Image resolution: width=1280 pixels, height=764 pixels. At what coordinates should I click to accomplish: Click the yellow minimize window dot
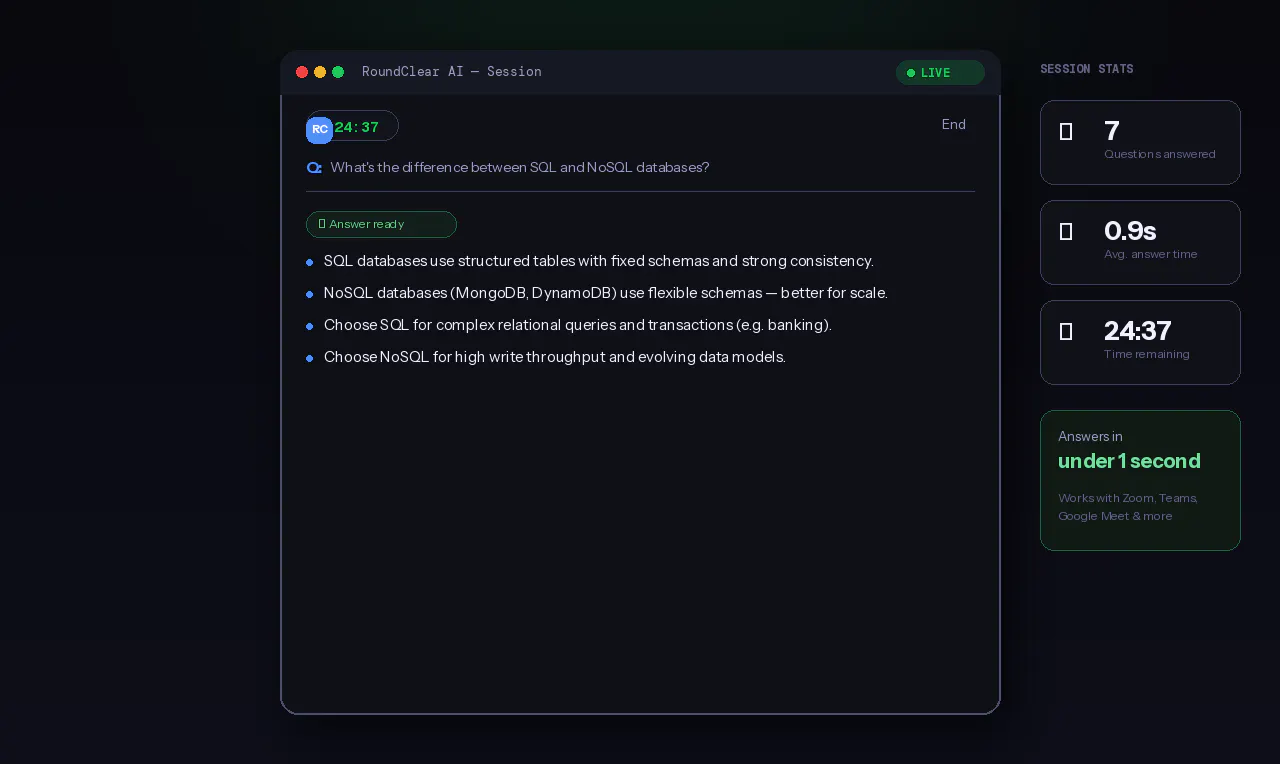pos(320,72)
